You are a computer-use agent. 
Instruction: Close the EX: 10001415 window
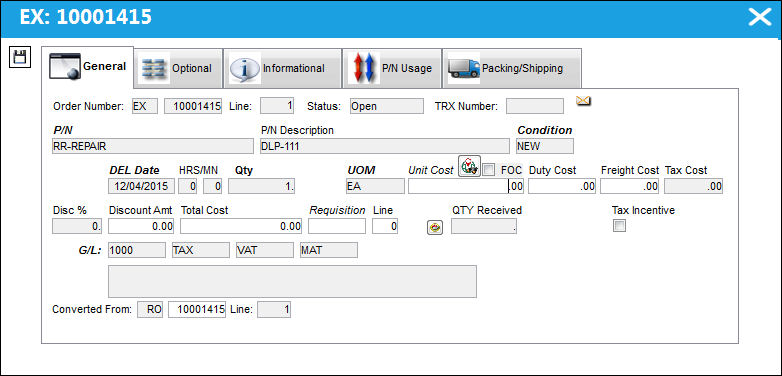coord(760,17)
